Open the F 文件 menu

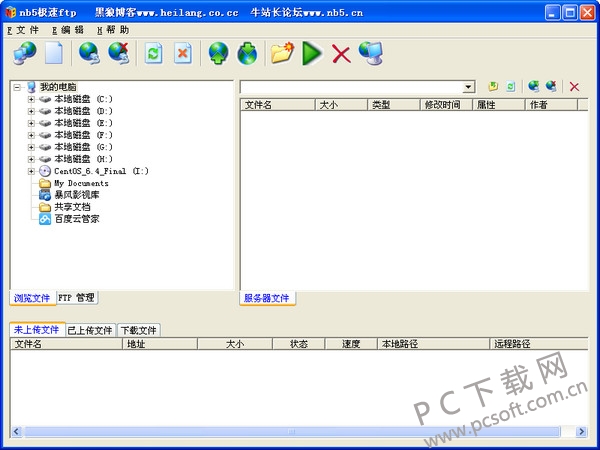pyautogui.click(x=23, y=30)
